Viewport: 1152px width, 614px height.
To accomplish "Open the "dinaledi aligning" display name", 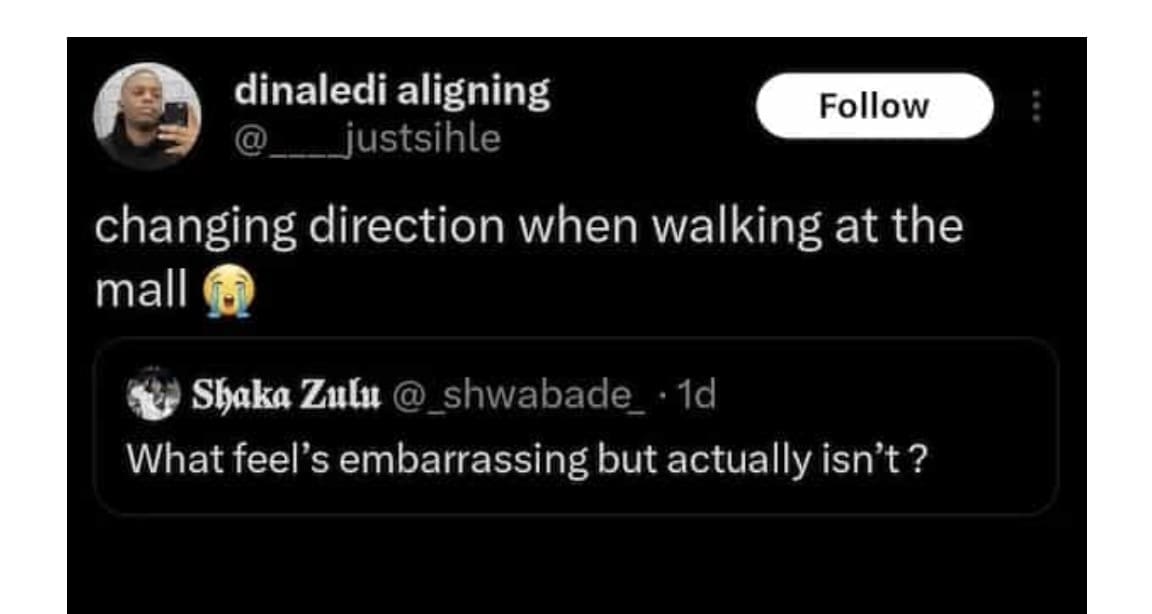I will pos(392,92).
